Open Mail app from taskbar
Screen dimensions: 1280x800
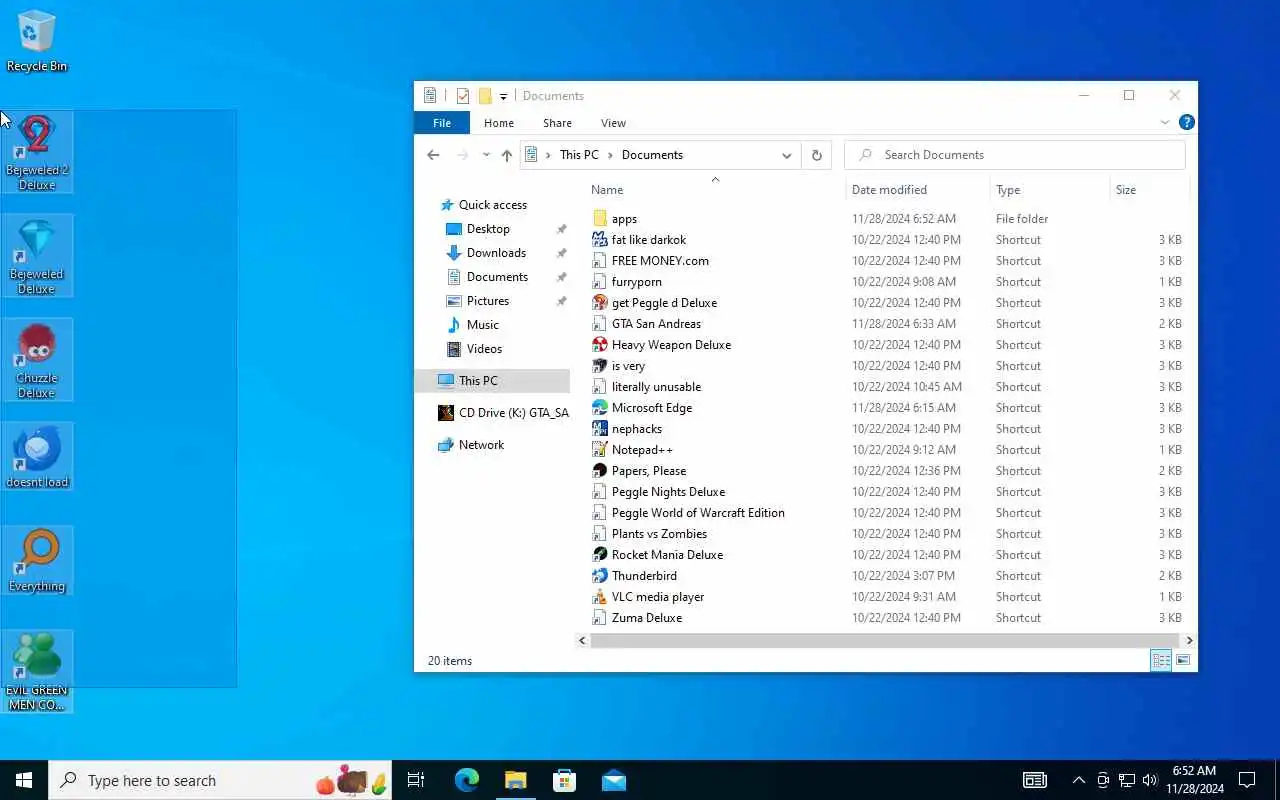click(614, 780)
